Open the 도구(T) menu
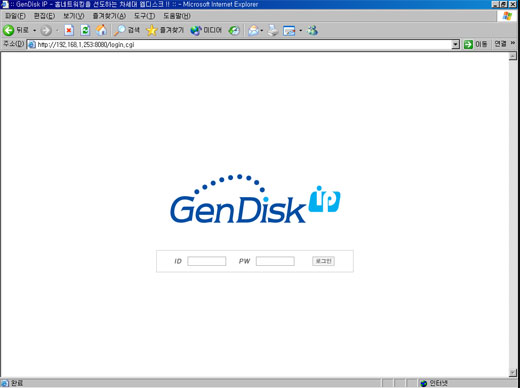Screen dimensions: 520x388 (x=144, y=16)
